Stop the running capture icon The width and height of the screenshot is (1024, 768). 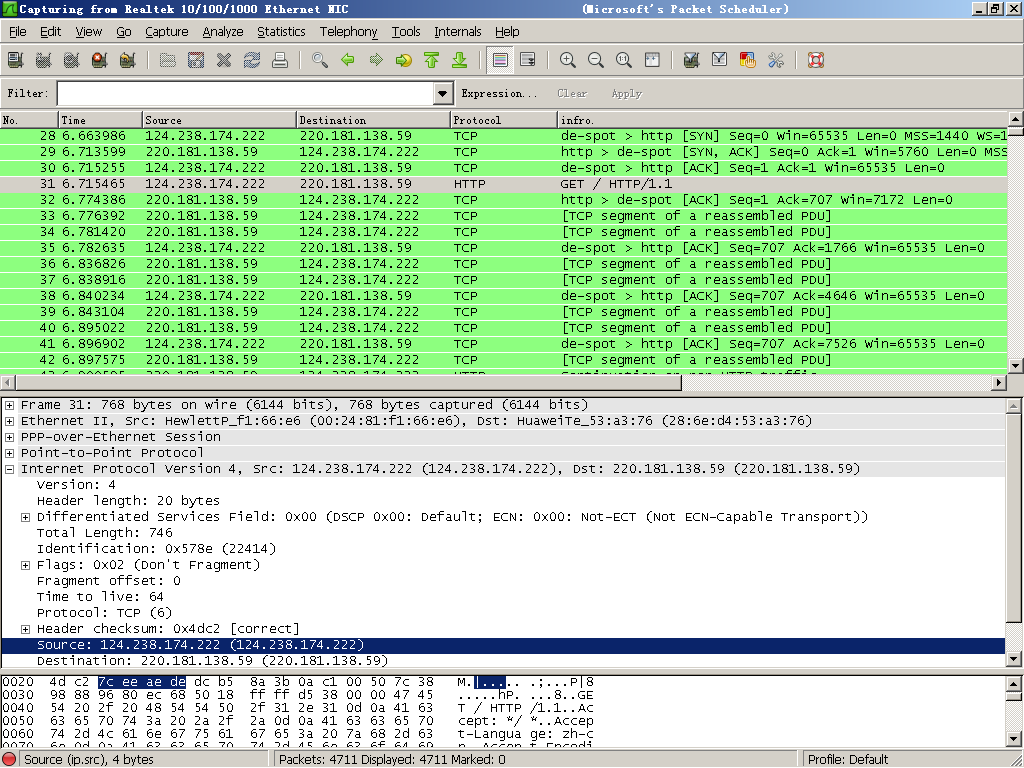click(x=100, y=60)
